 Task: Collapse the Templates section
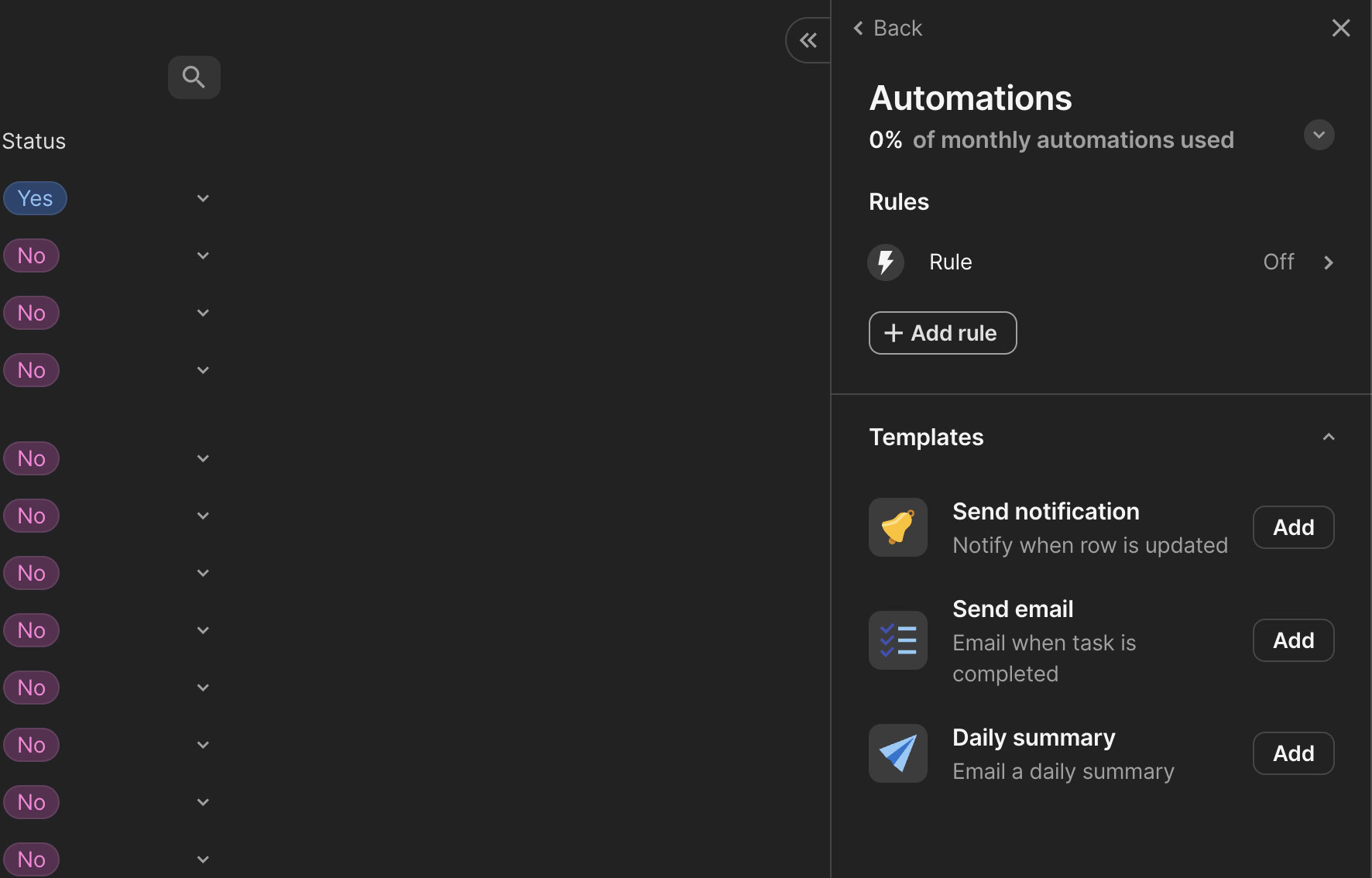[x=1328, y=437]
